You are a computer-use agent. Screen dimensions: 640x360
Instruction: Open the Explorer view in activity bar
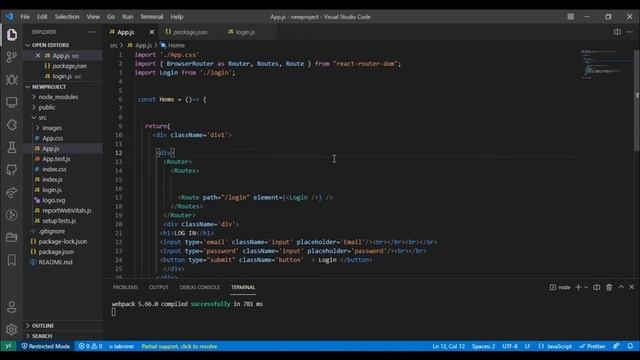point(11,35)
